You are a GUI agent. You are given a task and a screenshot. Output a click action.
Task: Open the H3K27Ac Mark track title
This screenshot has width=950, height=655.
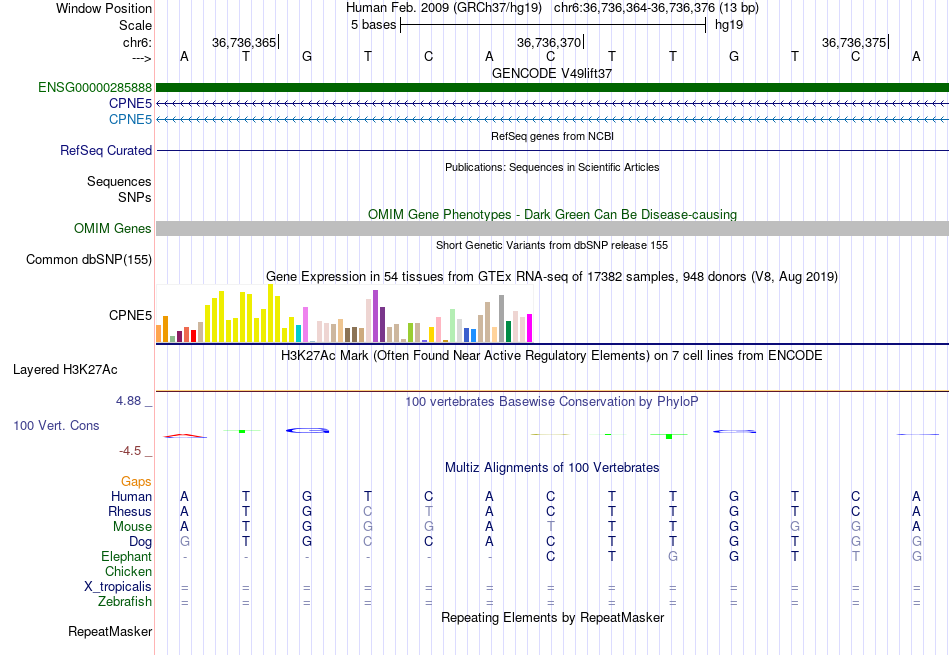tap(552, 356)
